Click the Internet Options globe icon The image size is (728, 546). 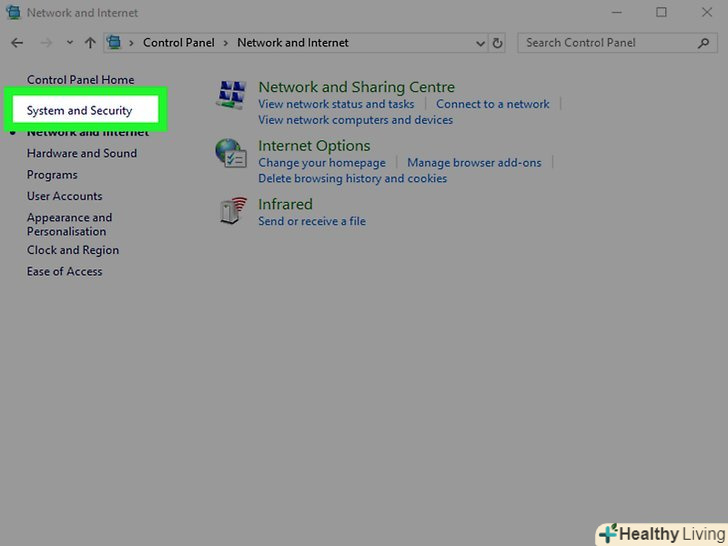[x=231, y=154]
